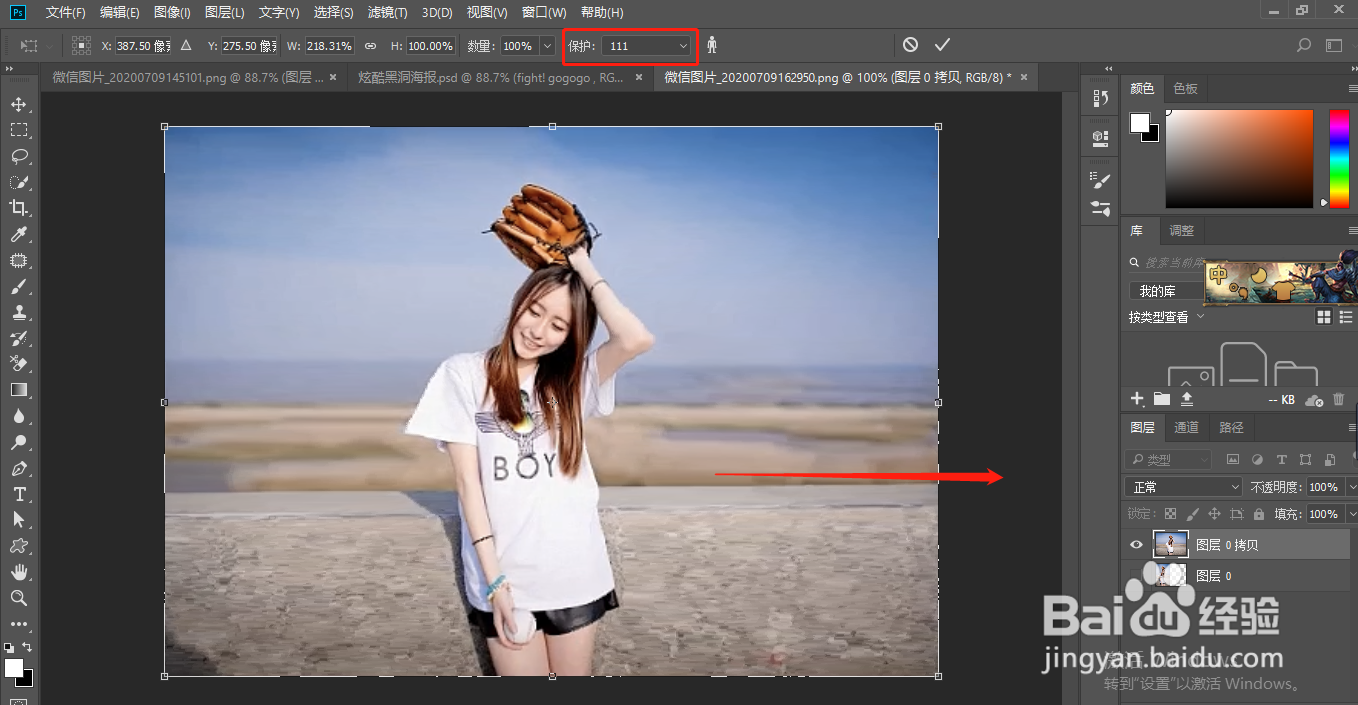Open the edit toolbar three-dots menu
The image size is (1358, 705).
point(18,624)
